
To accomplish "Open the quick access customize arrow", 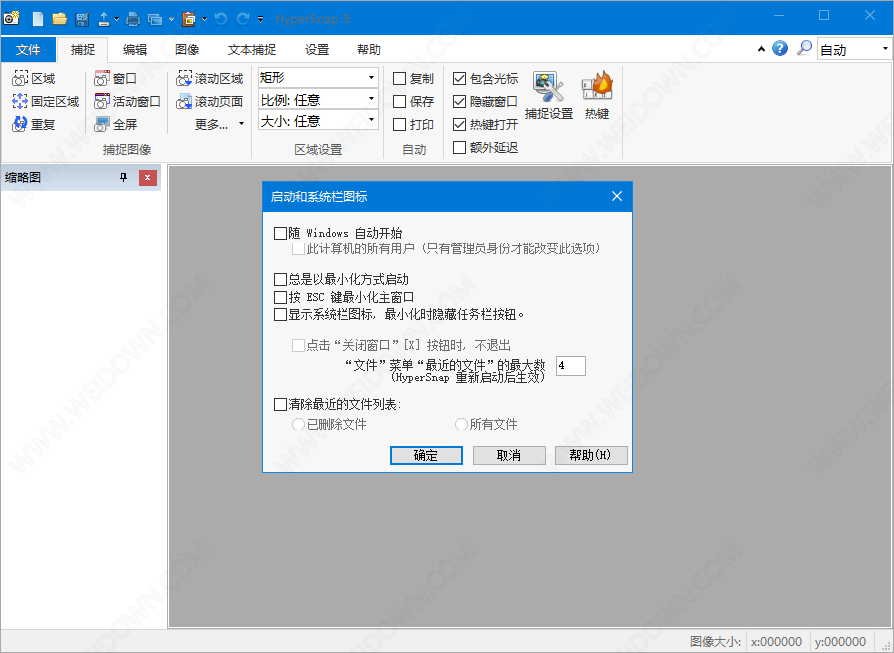I will (260, 19).
